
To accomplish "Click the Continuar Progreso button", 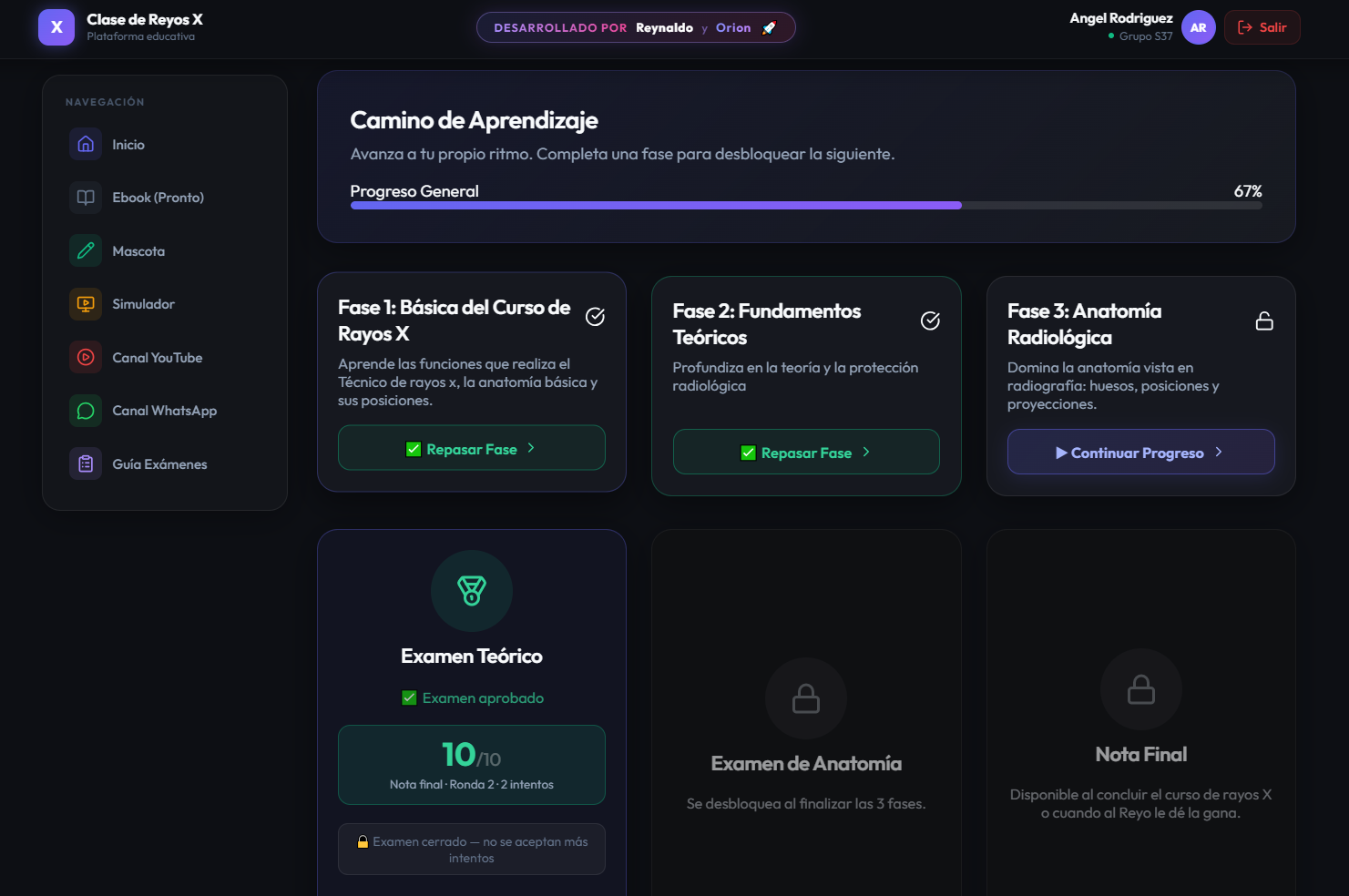I will pyautogui.click(x=1140, y=452).
